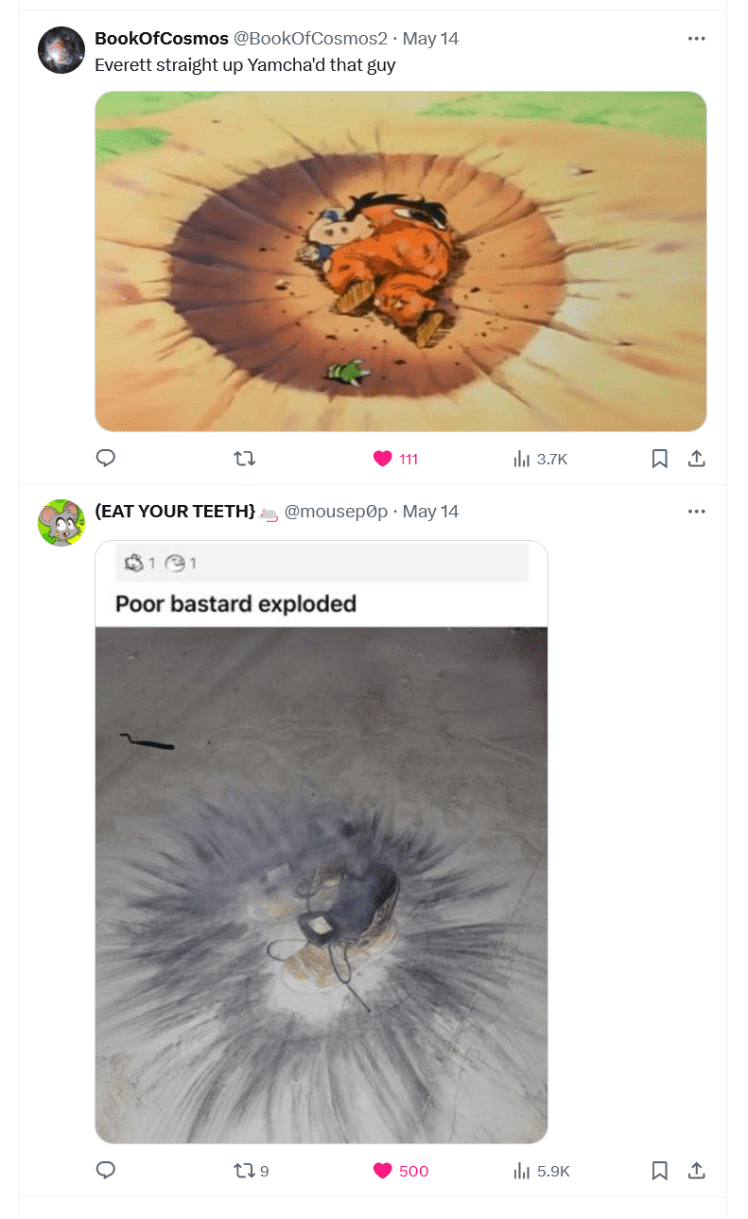Open BookOfCosmos profile picture
748x1219 pixels.
pyautogui.click(x=61, y=50)
